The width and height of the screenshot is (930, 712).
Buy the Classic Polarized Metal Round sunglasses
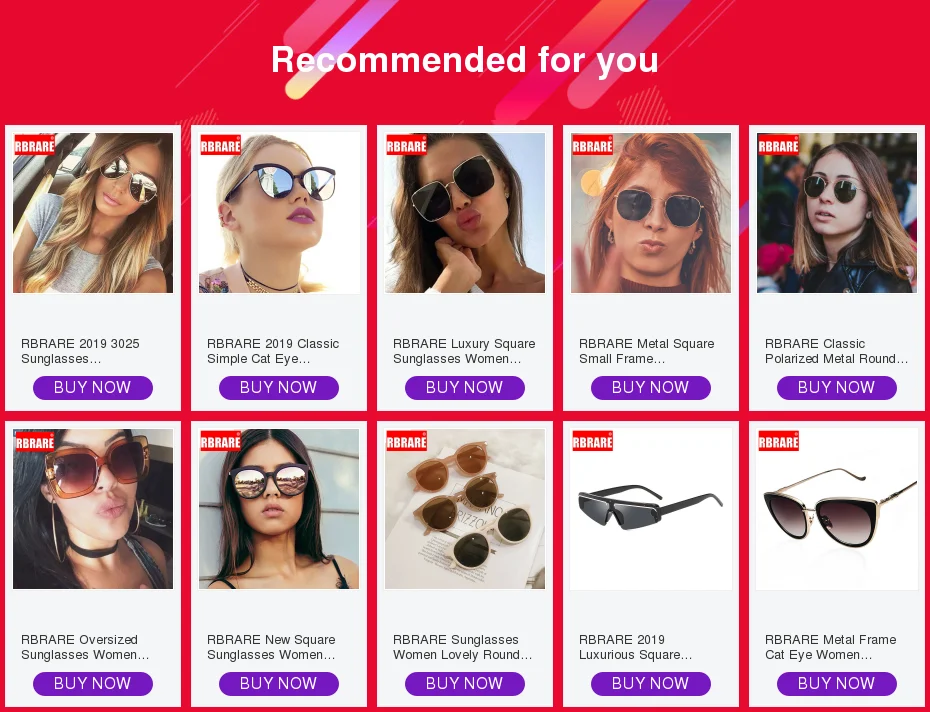tap(836, 387)
